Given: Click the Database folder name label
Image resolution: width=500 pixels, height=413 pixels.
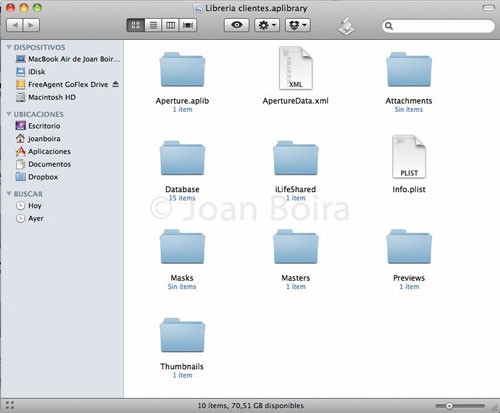Looking at the screenshot, I should 182,189.
